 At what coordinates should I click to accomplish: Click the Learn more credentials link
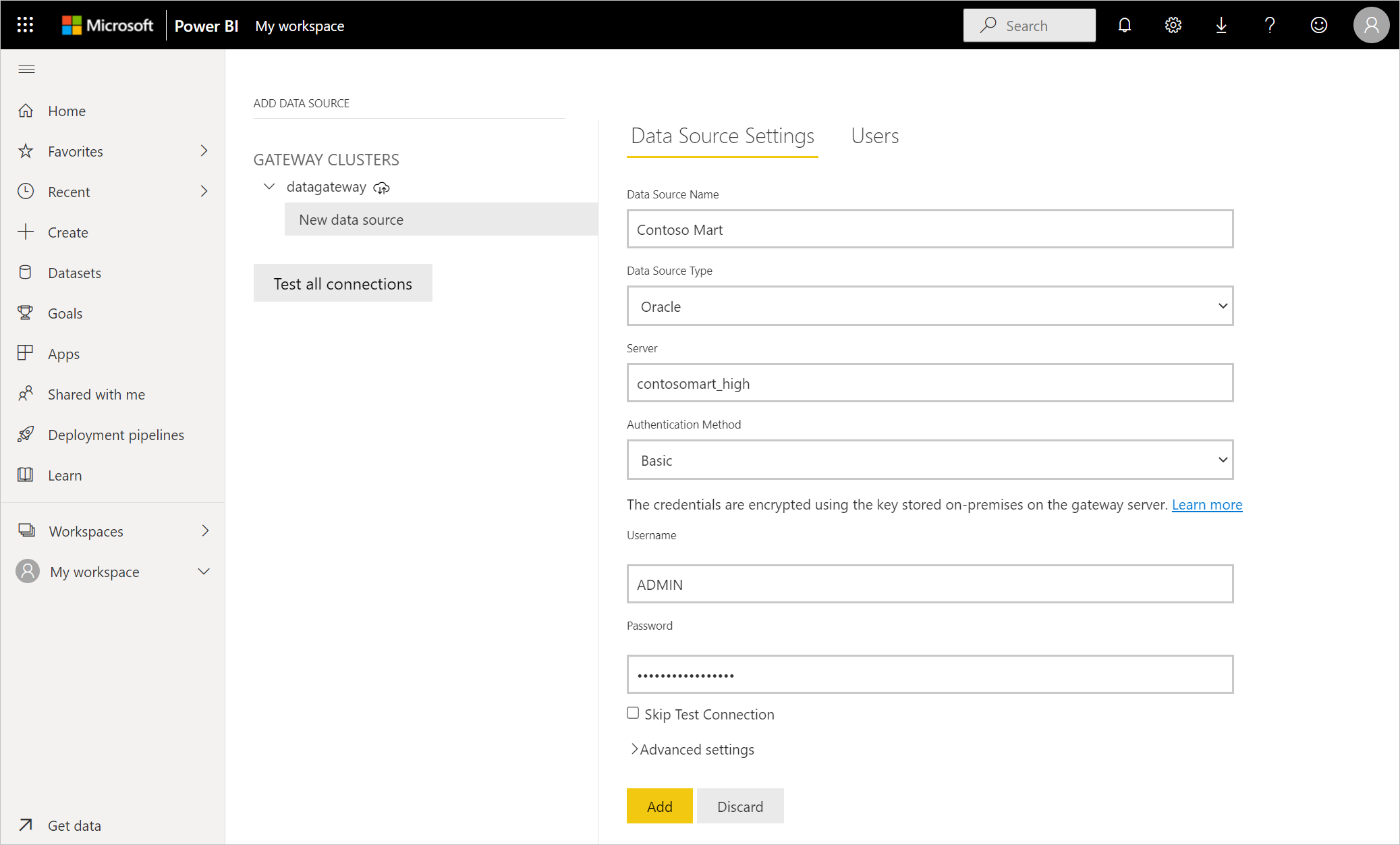1206,504
